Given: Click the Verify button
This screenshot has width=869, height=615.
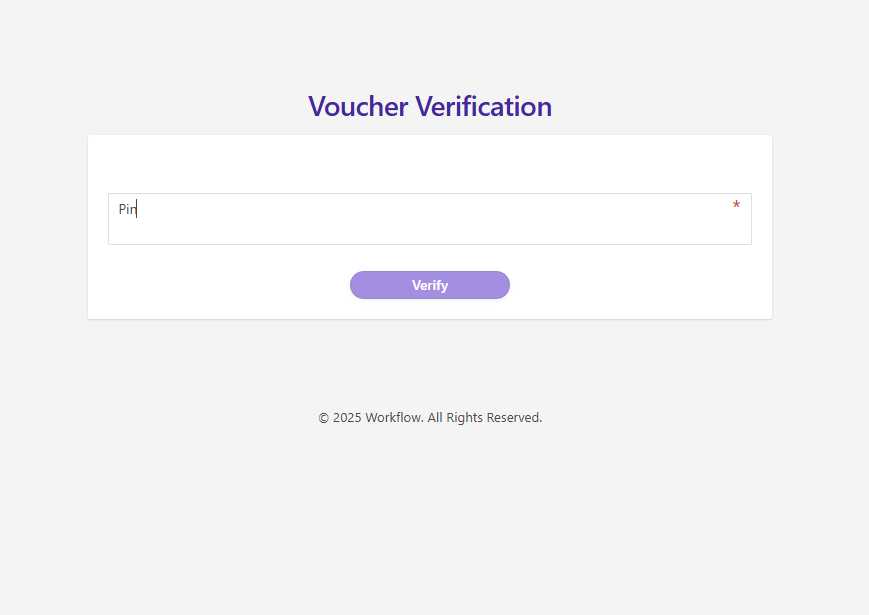Looking at the screenshot, I should pos(430,285).
